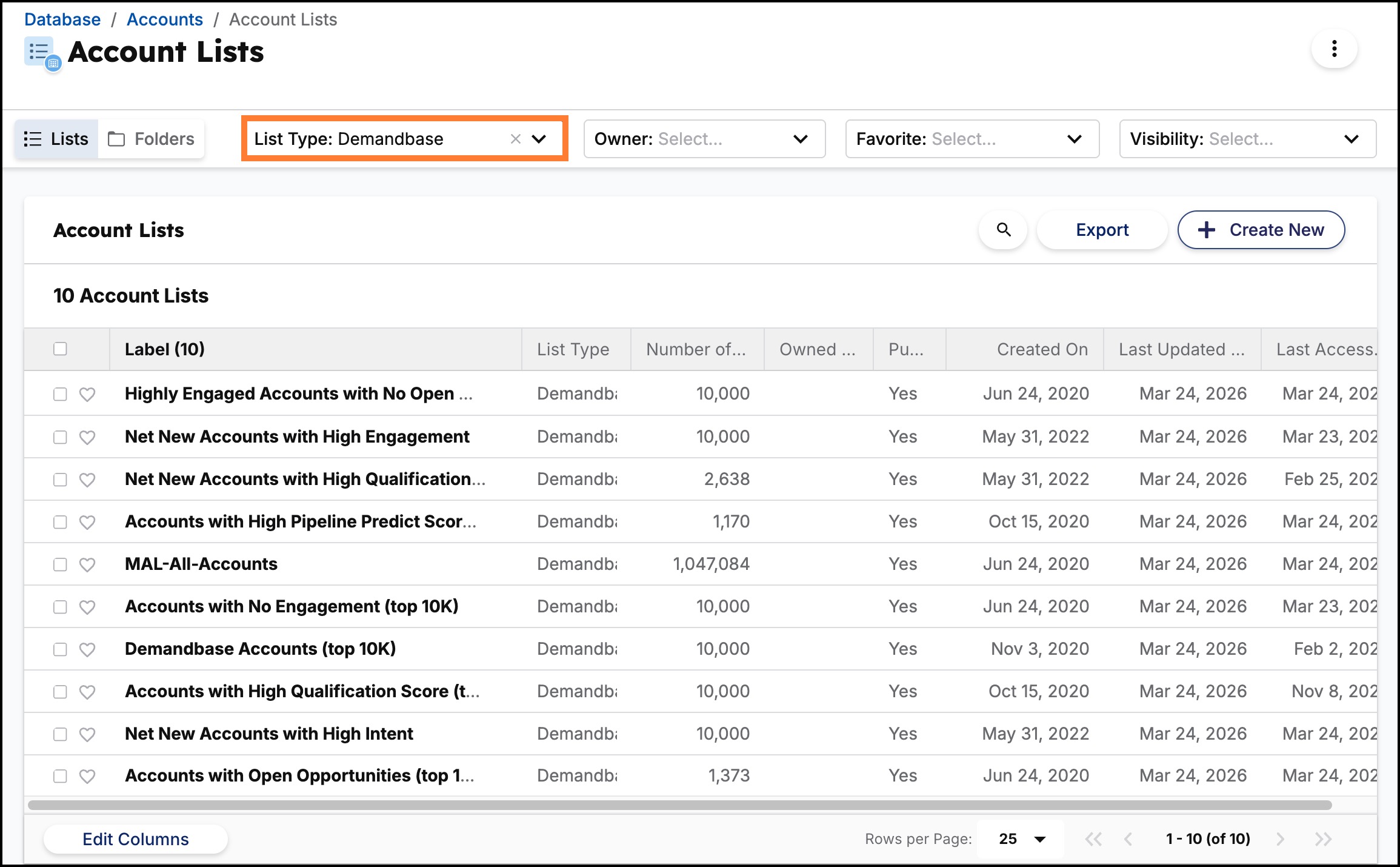Favorite Accounts with High Qualification Score list

coord(87,692)
